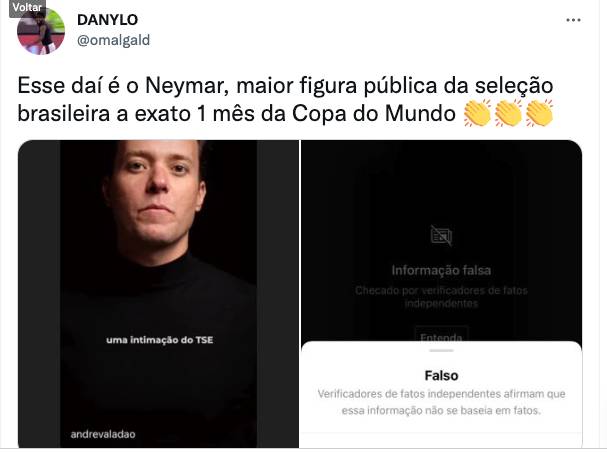The width and height of the screenshot is (607, 452).
Task: Click the tweet text mentioning Copa do Mundo
Action: coord(285,99)
